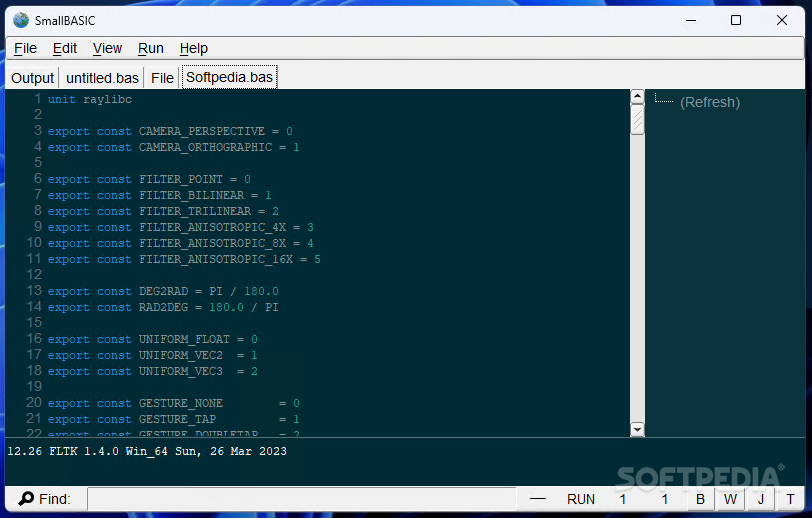Open the File menu
This screenshot has height=518, width=812.
coord(25,48)
